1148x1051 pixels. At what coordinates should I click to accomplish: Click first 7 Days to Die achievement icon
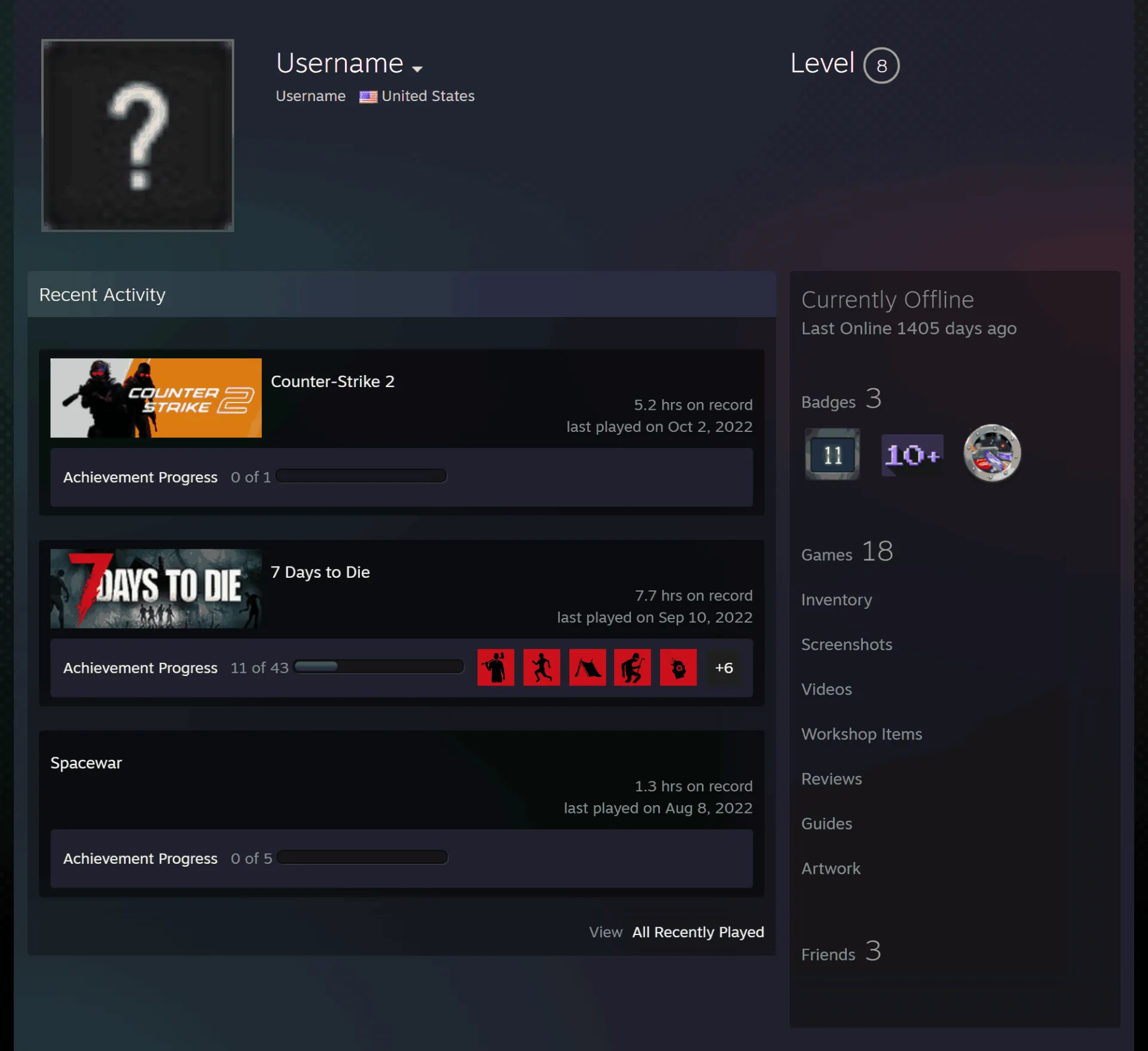(x=496, y=668)
